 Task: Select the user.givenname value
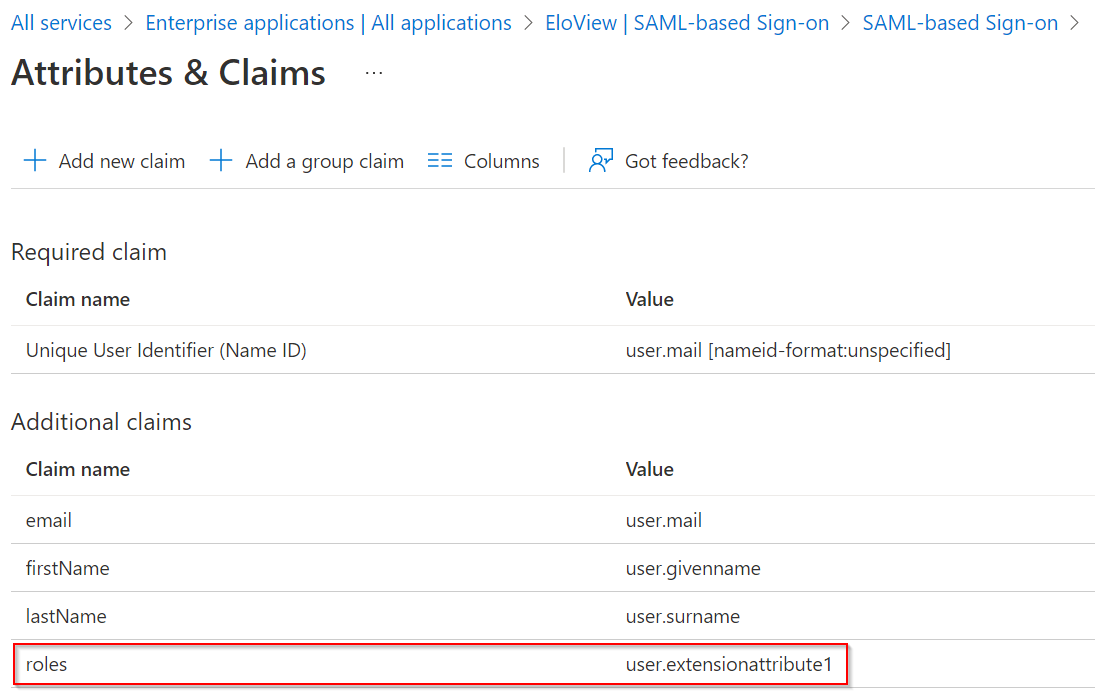point(693,568)
